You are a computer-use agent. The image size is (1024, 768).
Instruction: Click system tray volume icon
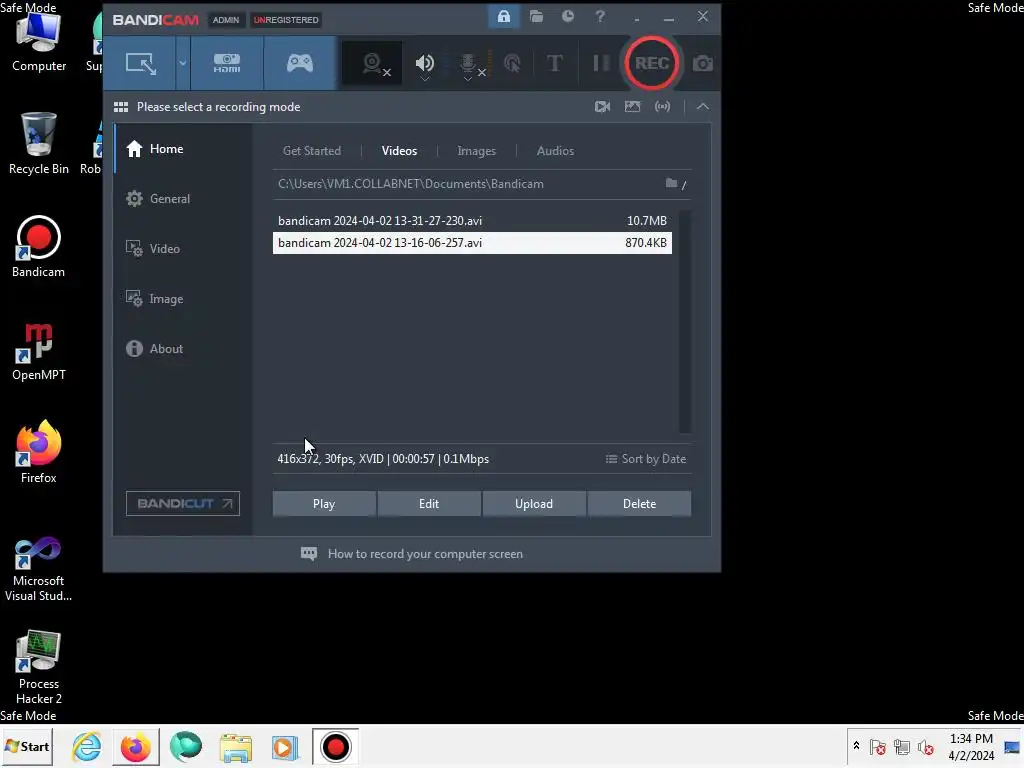tap(925, 746)
